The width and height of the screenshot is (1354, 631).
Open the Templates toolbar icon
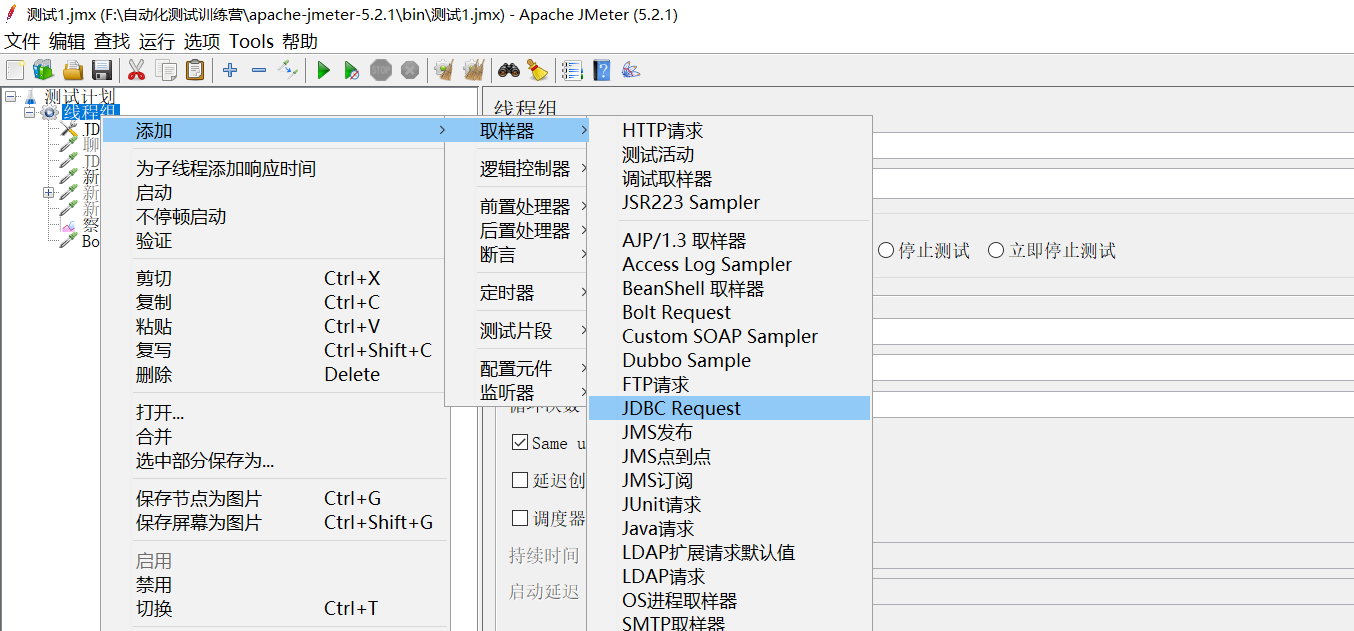click(43, 70)
